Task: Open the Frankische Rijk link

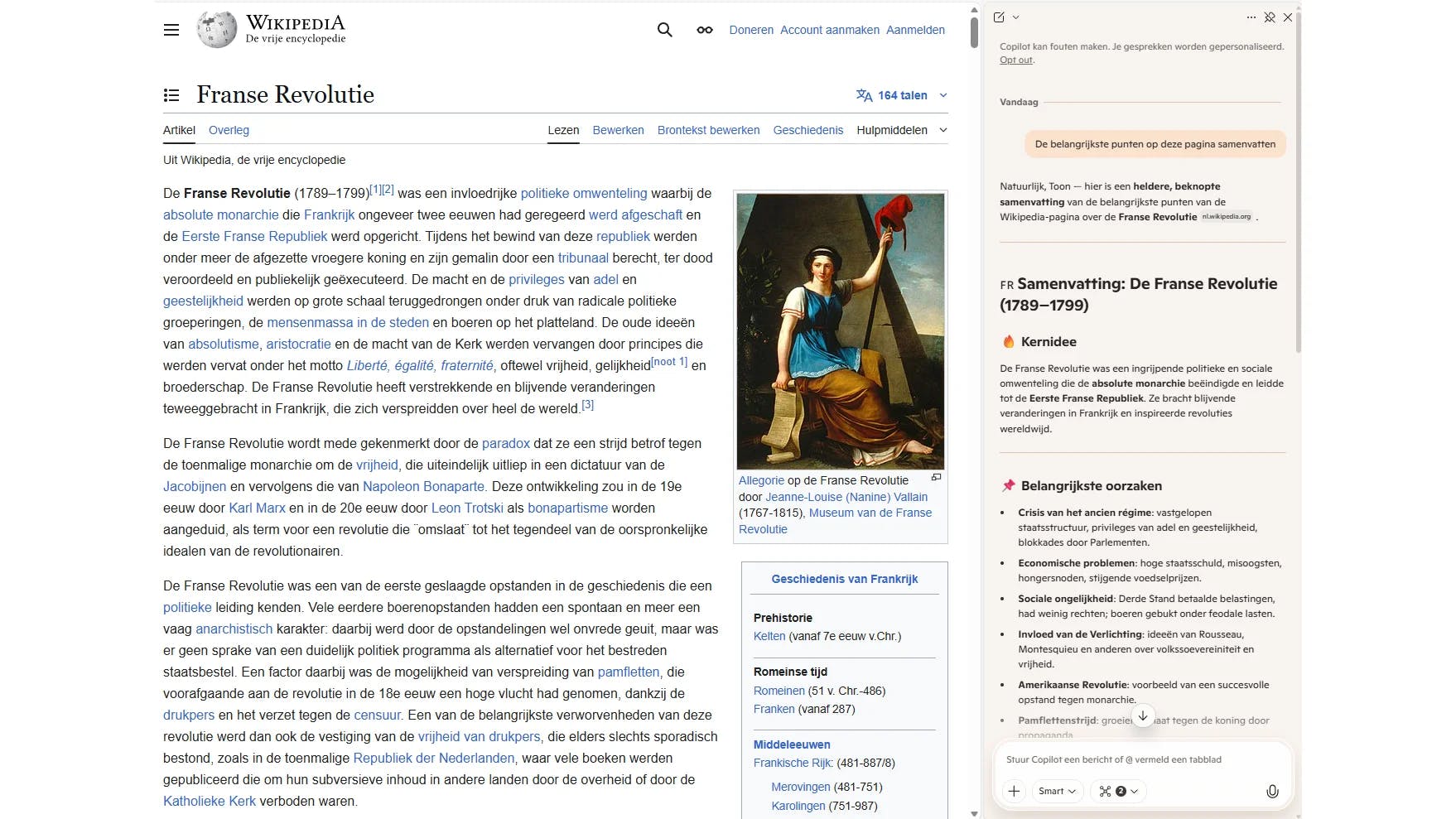Action: (793, 763)
